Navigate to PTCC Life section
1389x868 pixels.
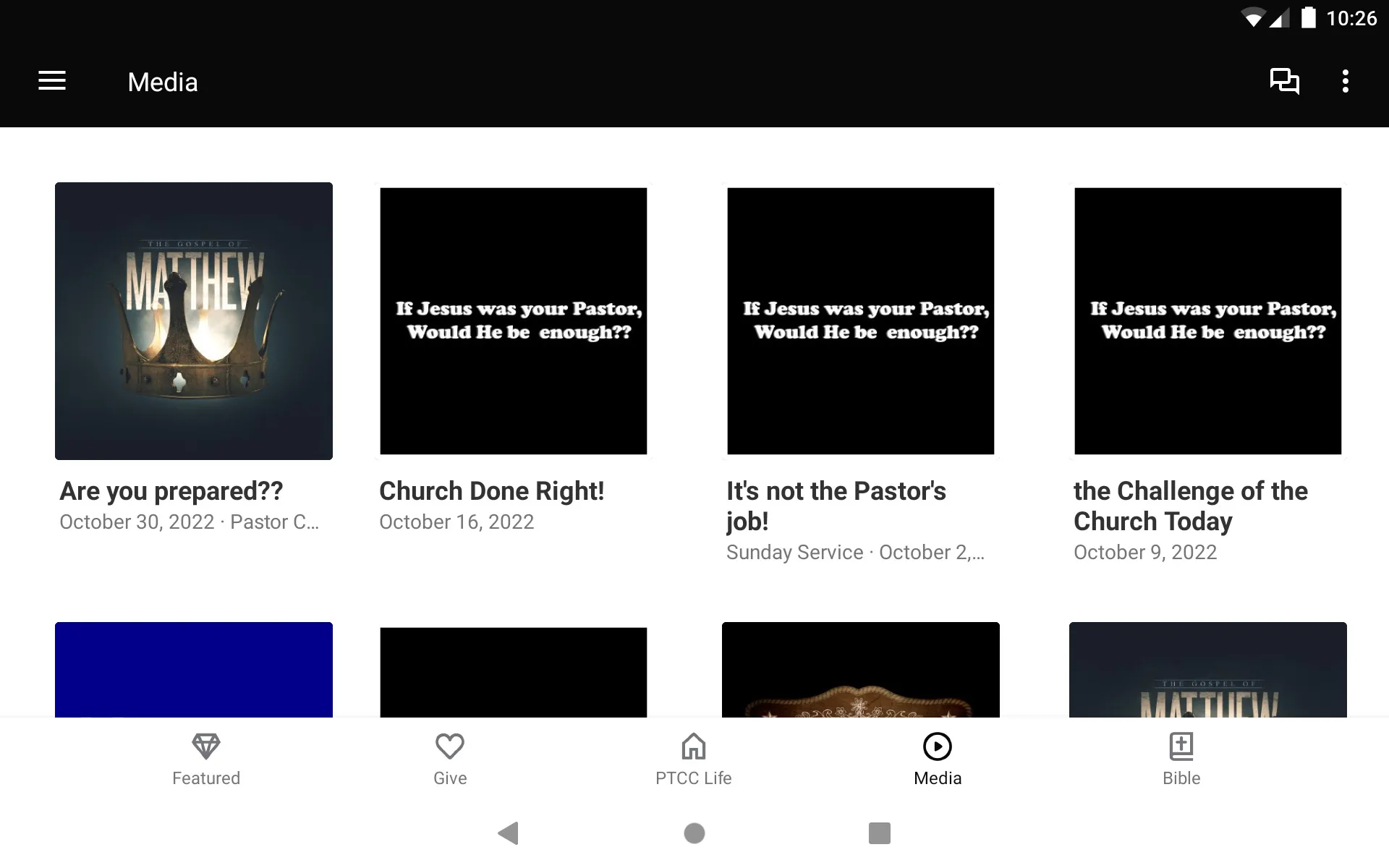pos(694,757)
